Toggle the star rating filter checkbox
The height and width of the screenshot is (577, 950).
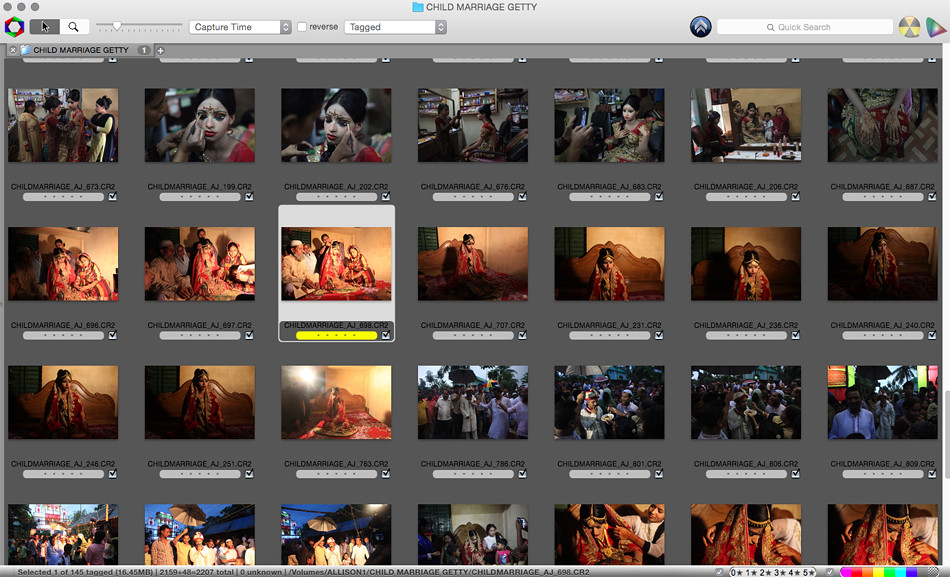click(x=719, y=572)
